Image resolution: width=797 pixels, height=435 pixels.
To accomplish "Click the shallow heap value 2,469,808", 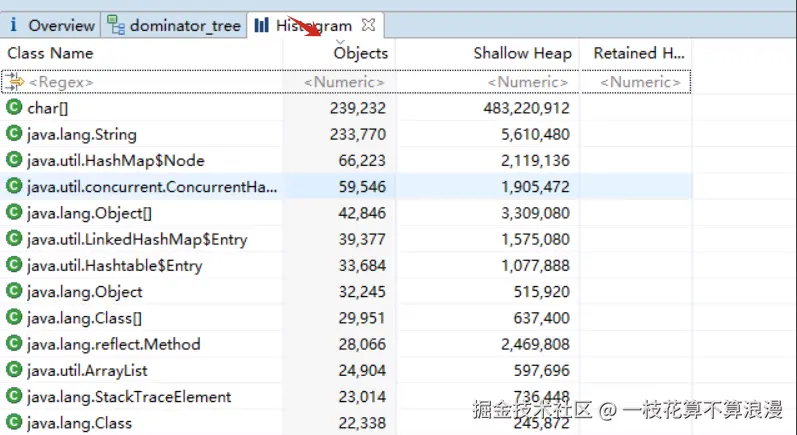I will point(535,344).
